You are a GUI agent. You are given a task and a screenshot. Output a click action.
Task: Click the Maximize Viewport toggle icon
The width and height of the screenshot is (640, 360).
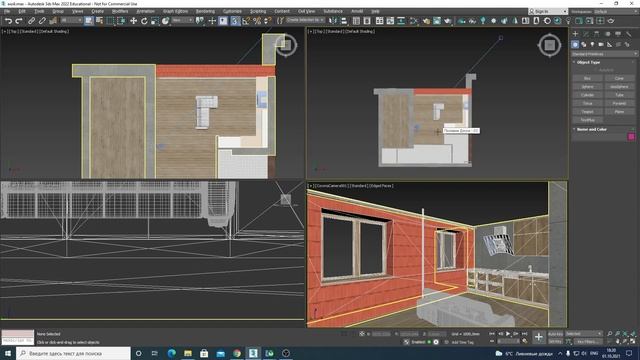(x=633, y=341)
